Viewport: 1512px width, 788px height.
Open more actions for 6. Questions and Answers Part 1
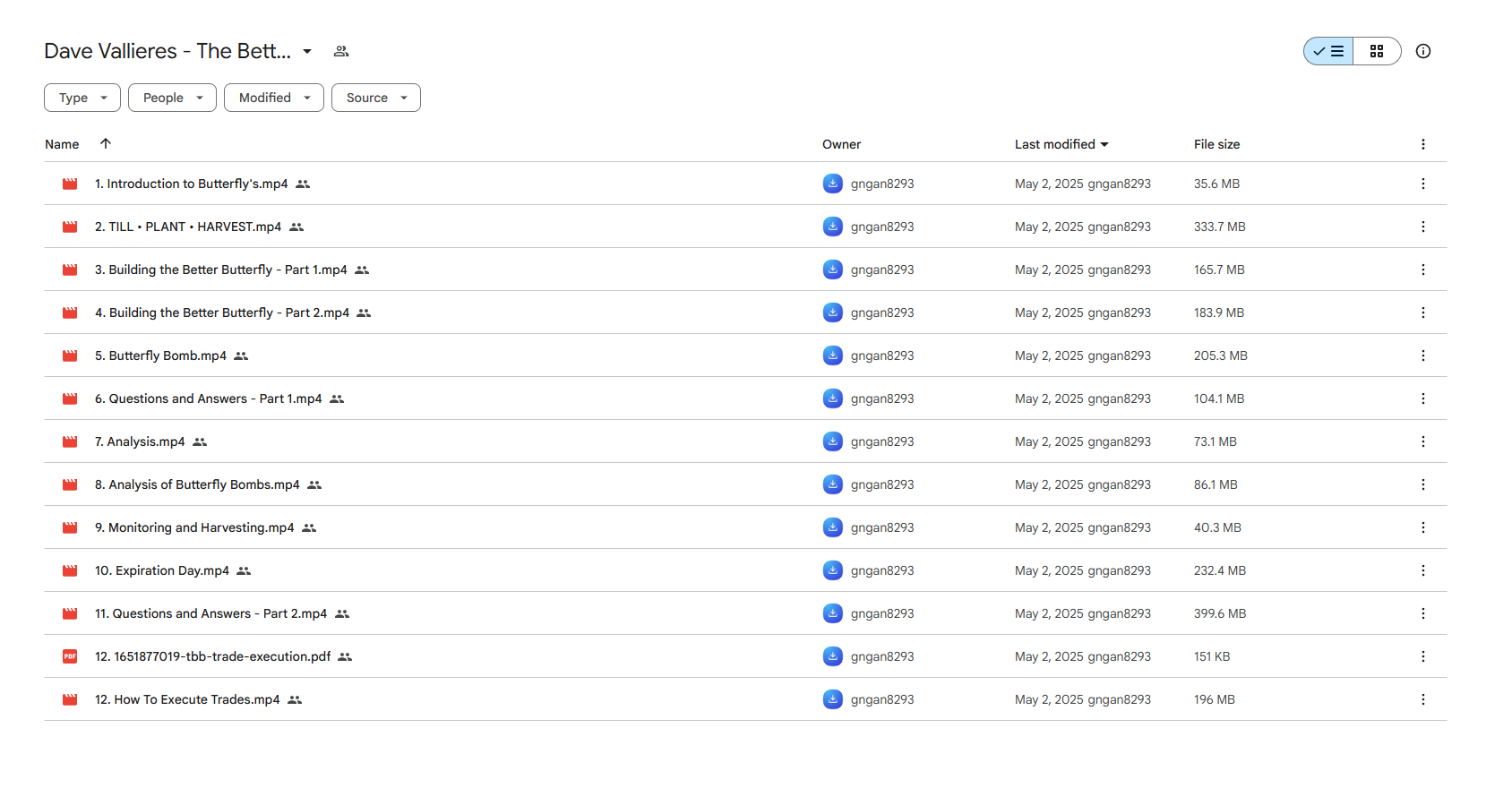click(x=1423, y=398)
